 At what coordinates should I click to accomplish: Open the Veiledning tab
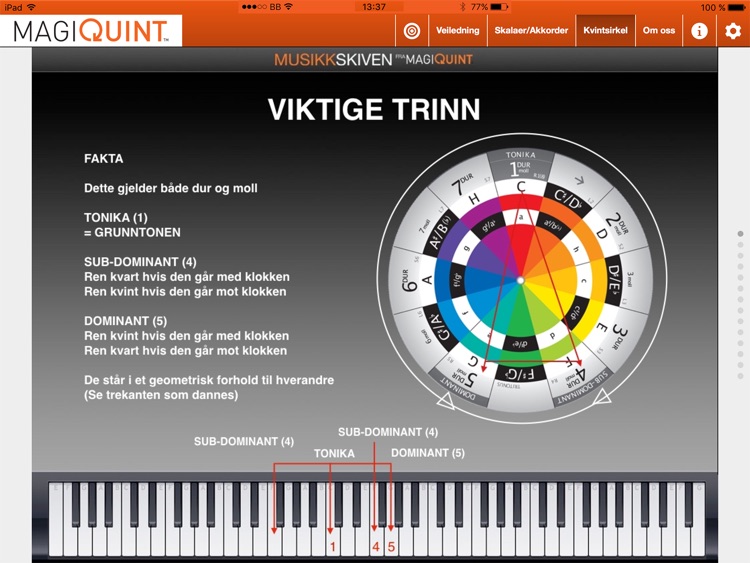pyautogui.click(x=457, y=31)
